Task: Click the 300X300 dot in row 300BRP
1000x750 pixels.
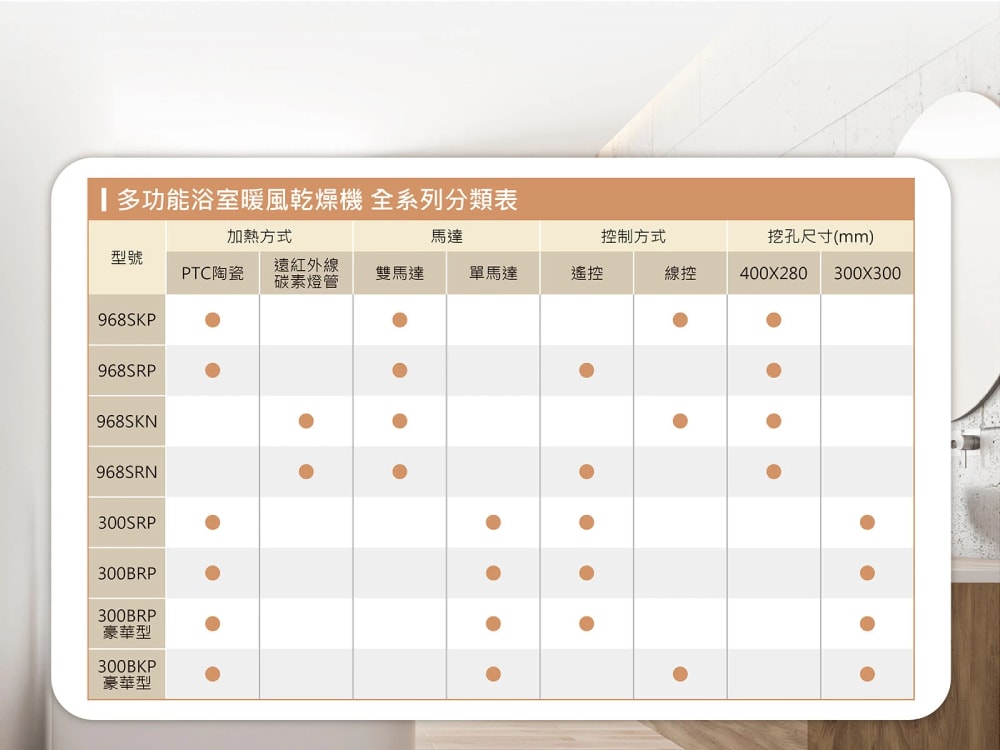Action: pyautogui.click(x=867, y=573)
